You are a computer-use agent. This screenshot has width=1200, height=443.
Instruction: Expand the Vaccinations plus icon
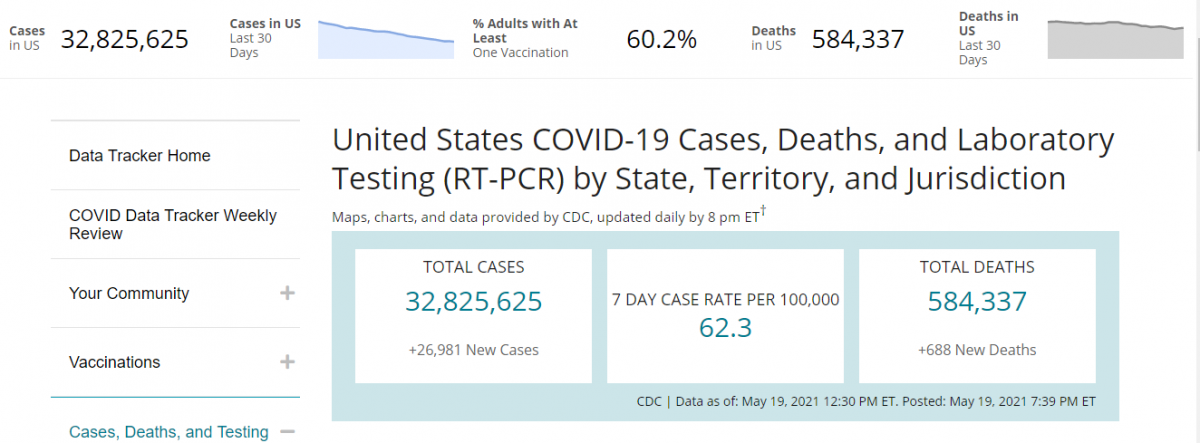click(x=287, y=362)
